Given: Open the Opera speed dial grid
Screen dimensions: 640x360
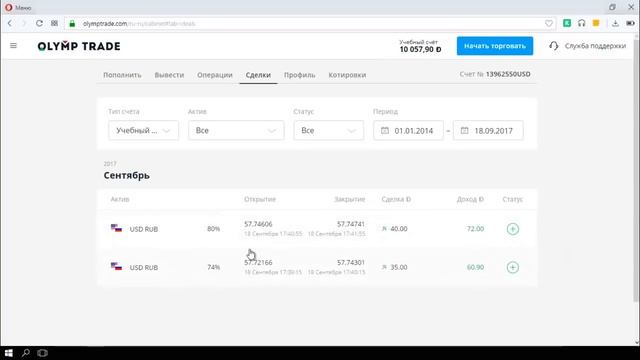Looking at the screenshot, I should [54, 24].
